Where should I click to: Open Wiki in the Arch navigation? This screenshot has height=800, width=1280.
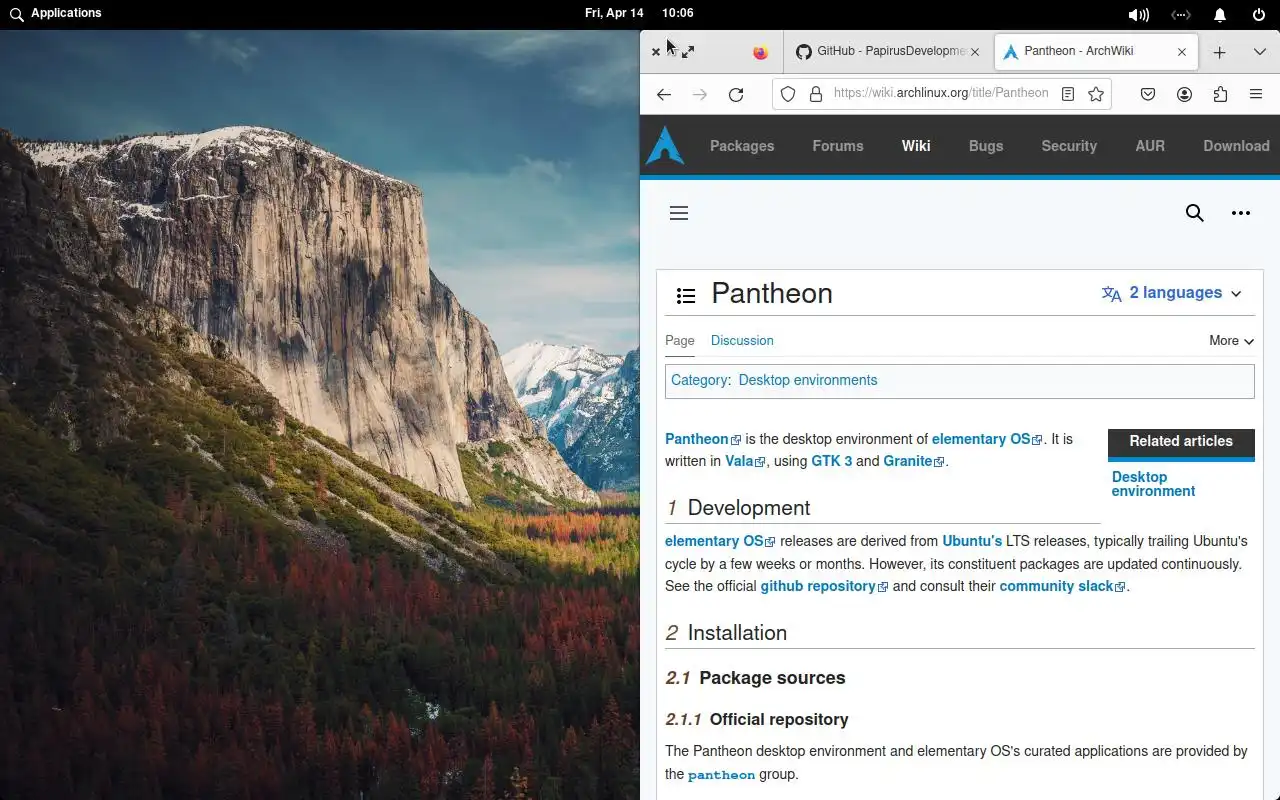[x=916, y=146]
